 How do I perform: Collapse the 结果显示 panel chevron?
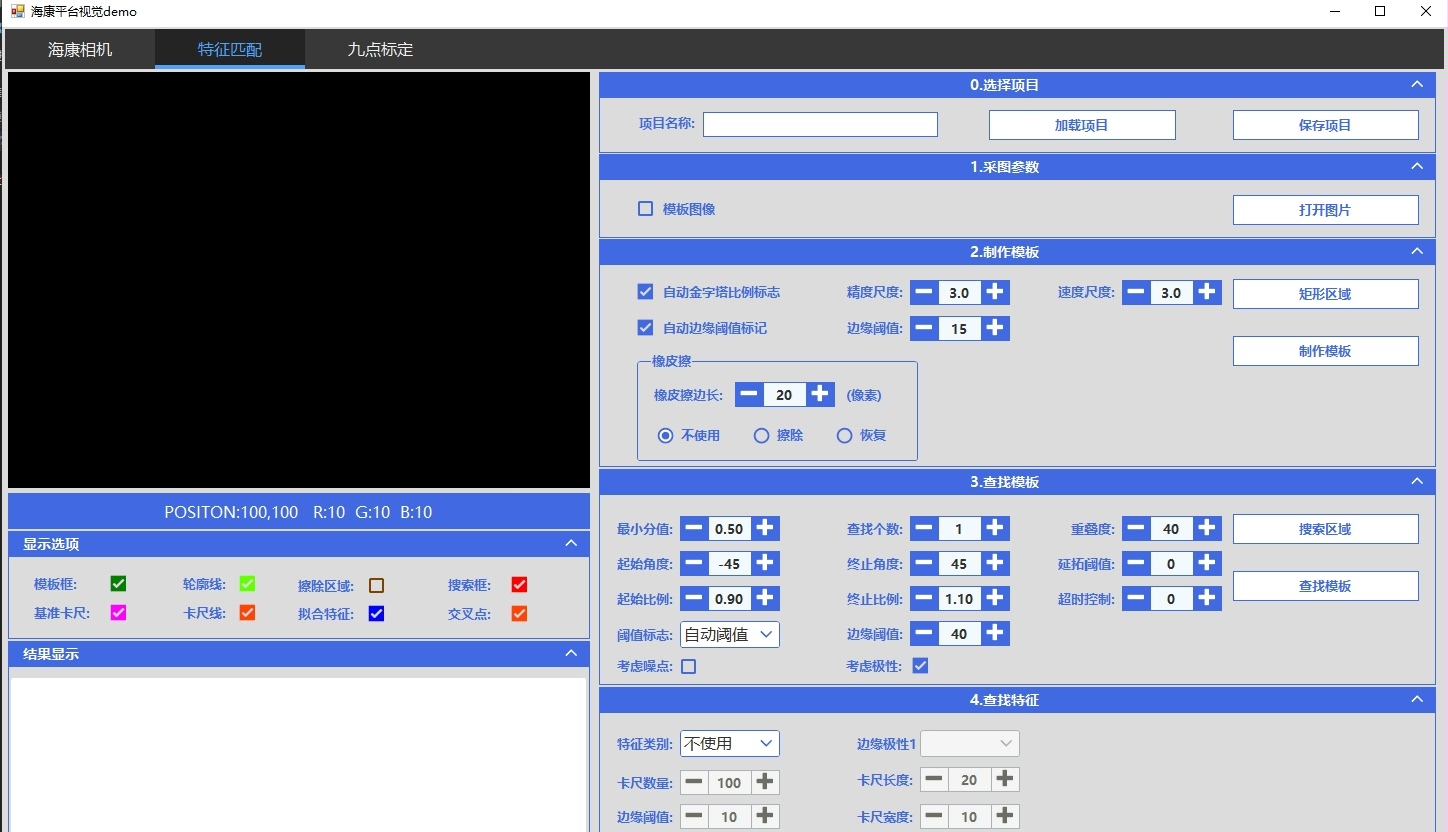click(571, 654)
